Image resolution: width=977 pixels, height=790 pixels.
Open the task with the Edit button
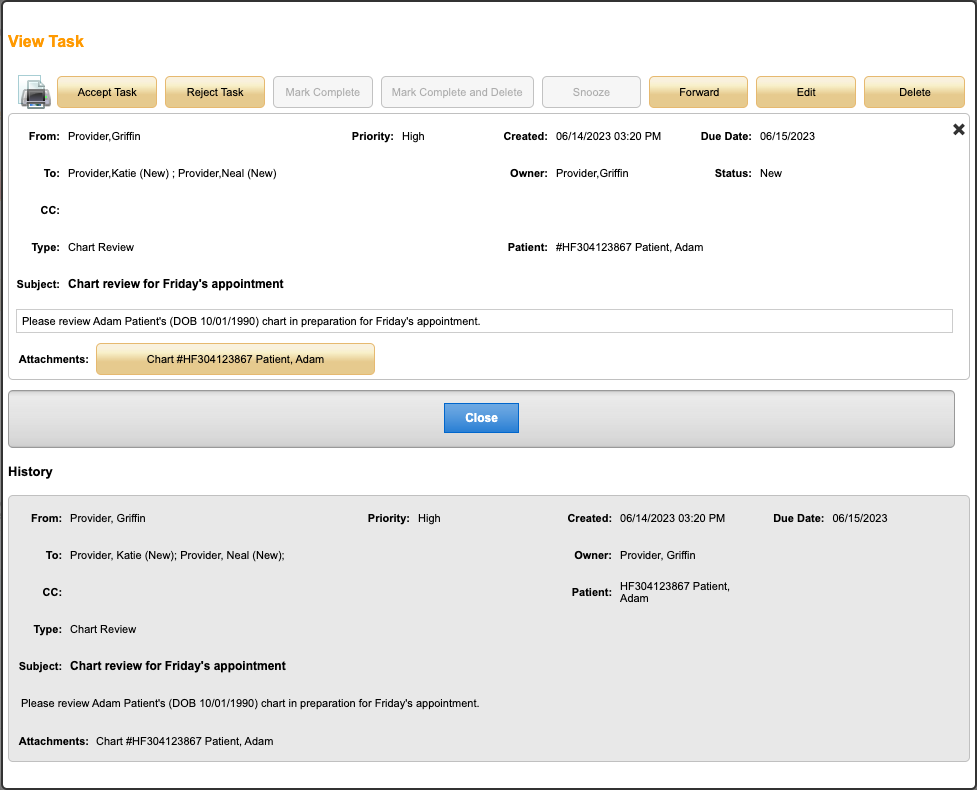pos(806,92)
